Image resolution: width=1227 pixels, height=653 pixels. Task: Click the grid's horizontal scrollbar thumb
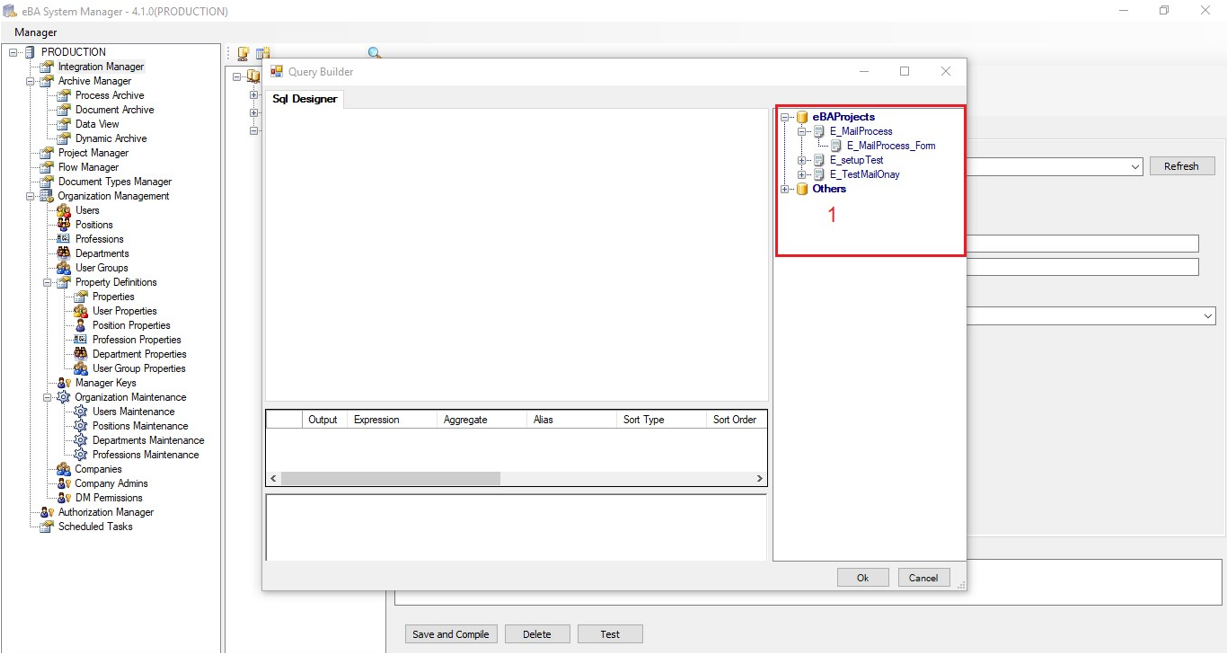click(x=391, y=479)
